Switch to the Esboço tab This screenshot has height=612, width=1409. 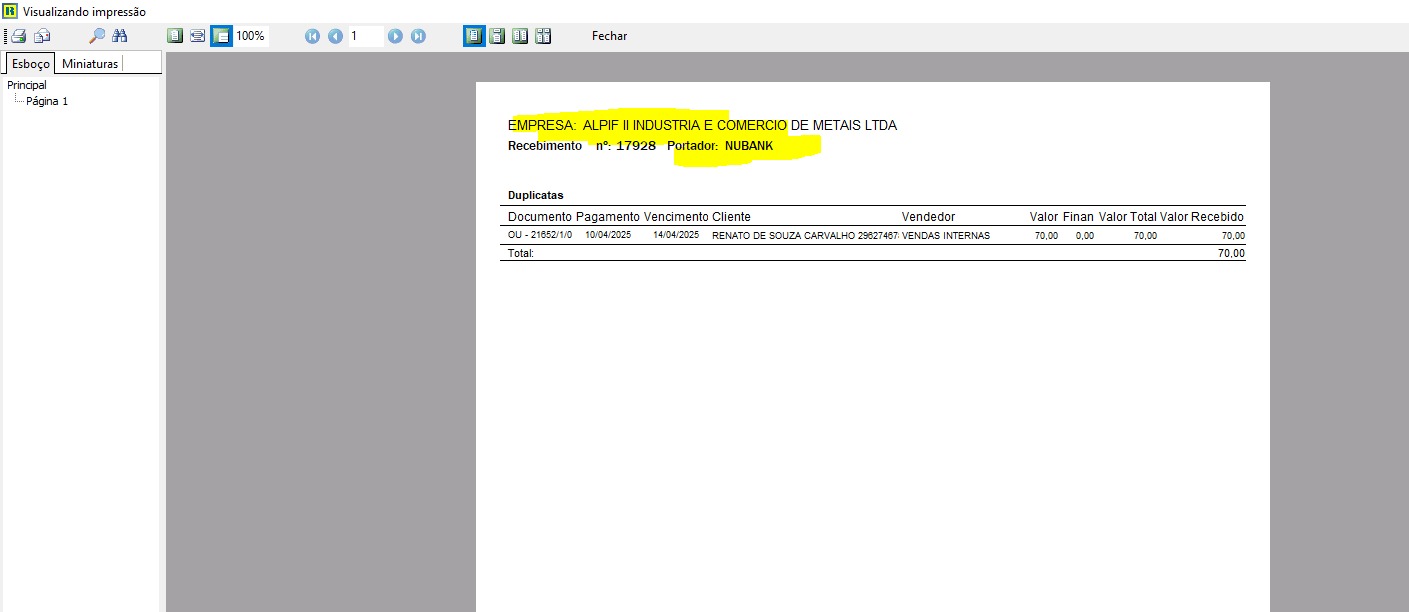(x=30, y=64)
